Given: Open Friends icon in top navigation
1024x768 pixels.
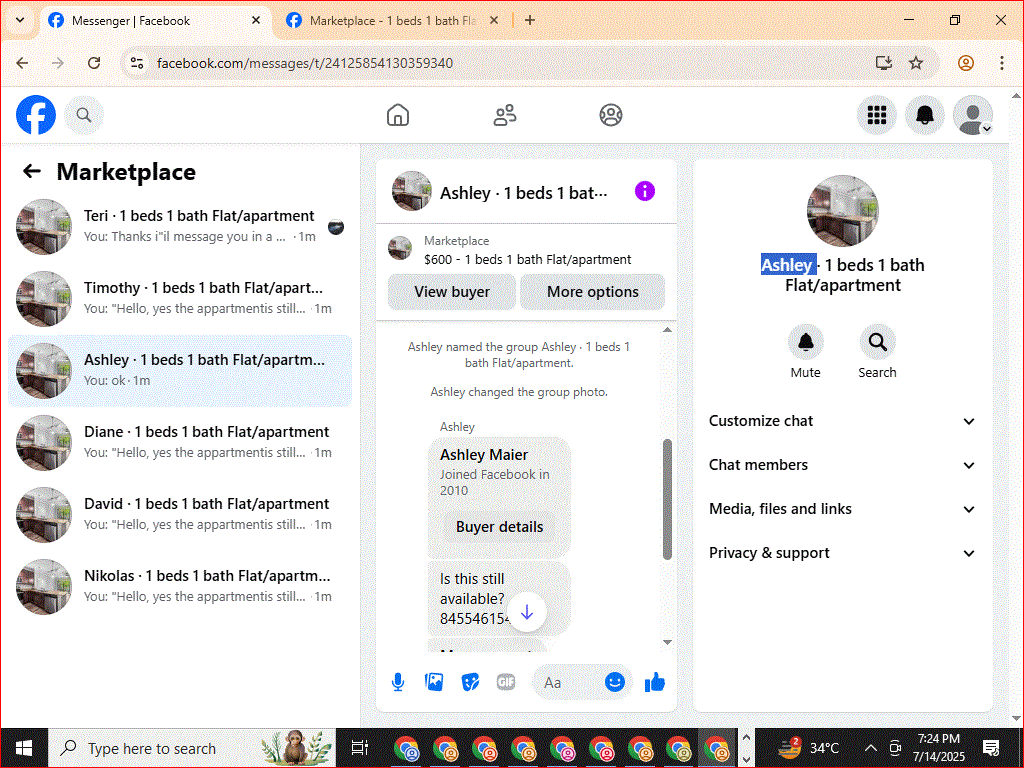Looking at the screenshot, I should (x=504, y=115).
